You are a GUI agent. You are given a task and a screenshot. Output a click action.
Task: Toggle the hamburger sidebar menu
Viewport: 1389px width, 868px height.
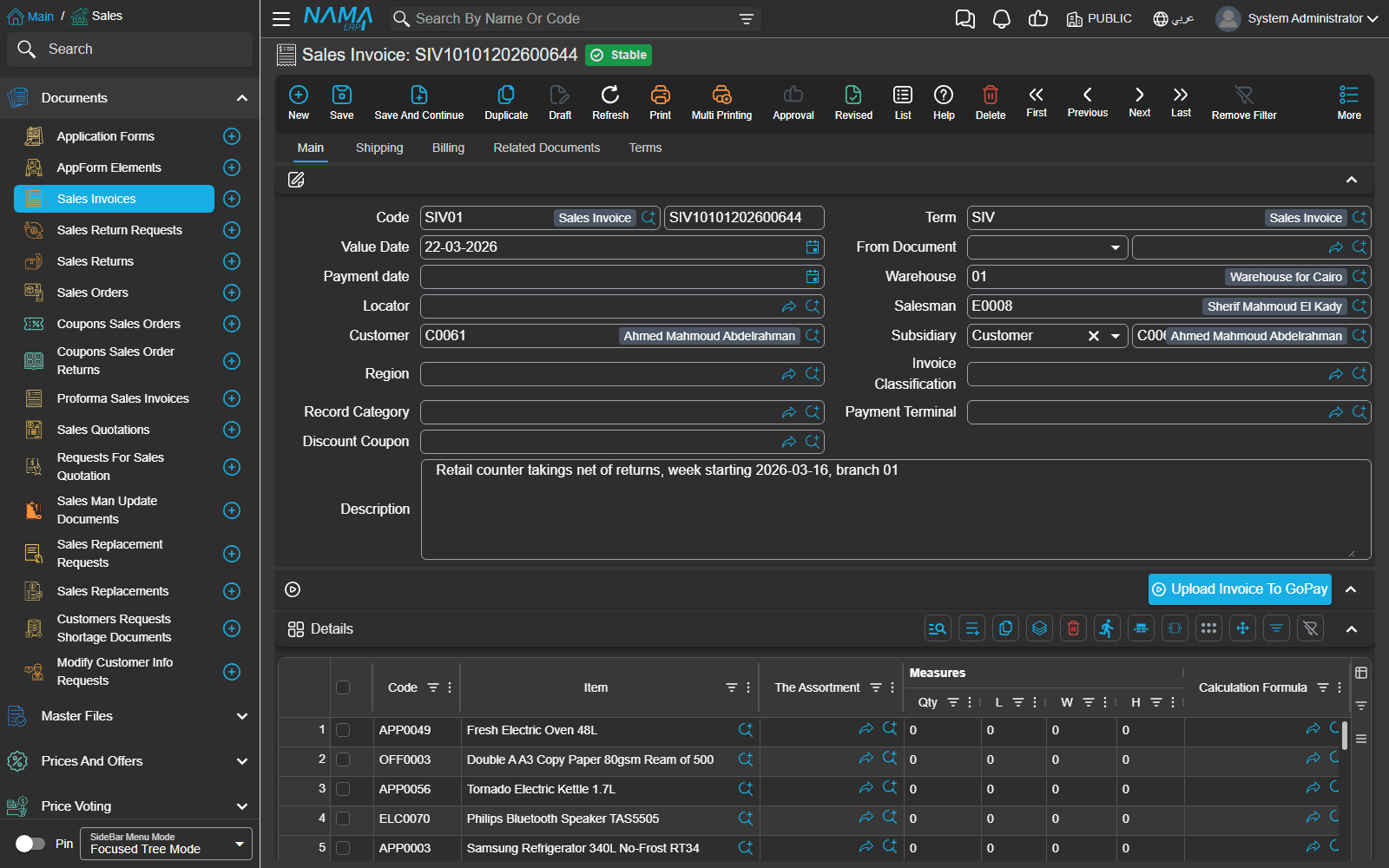[281, 19]
